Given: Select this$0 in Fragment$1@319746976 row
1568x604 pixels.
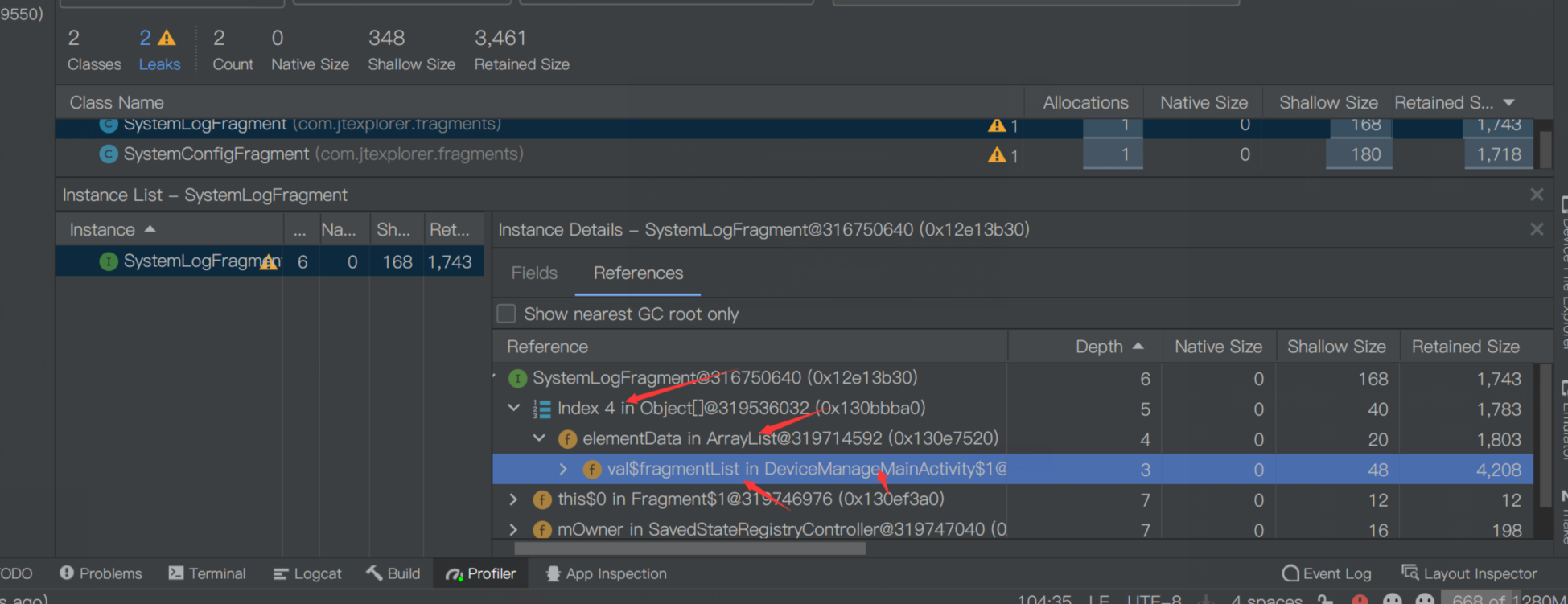Looking at the screenshot, I should 1013,499.
